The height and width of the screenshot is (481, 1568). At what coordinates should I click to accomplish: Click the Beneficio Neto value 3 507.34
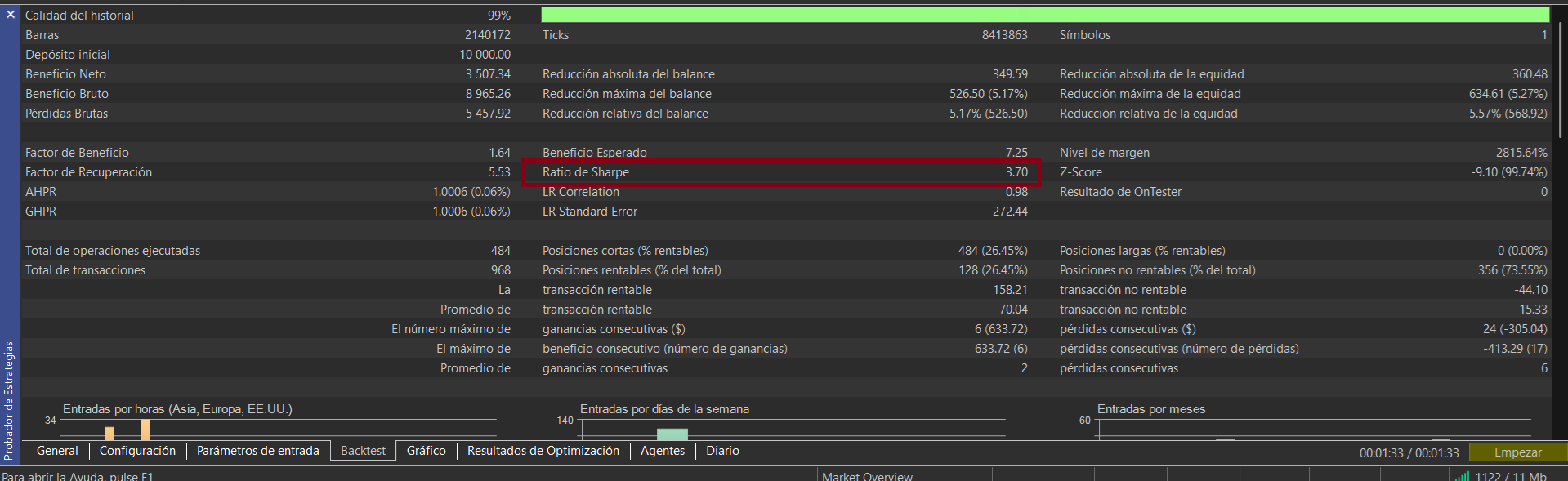488,74
